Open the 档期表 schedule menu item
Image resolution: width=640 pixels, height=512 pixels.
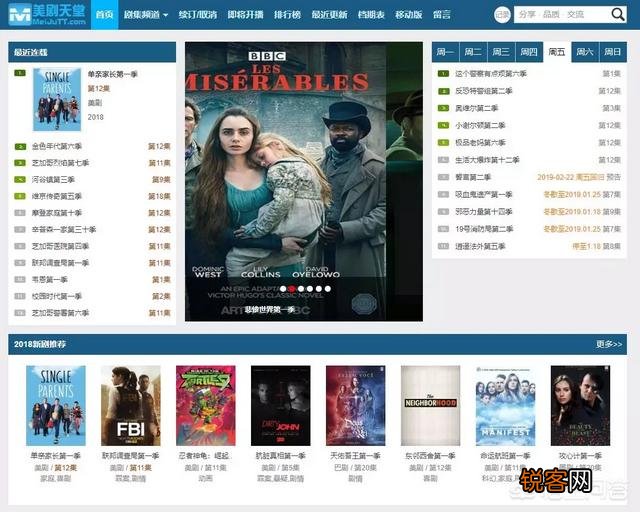point(371,15)
